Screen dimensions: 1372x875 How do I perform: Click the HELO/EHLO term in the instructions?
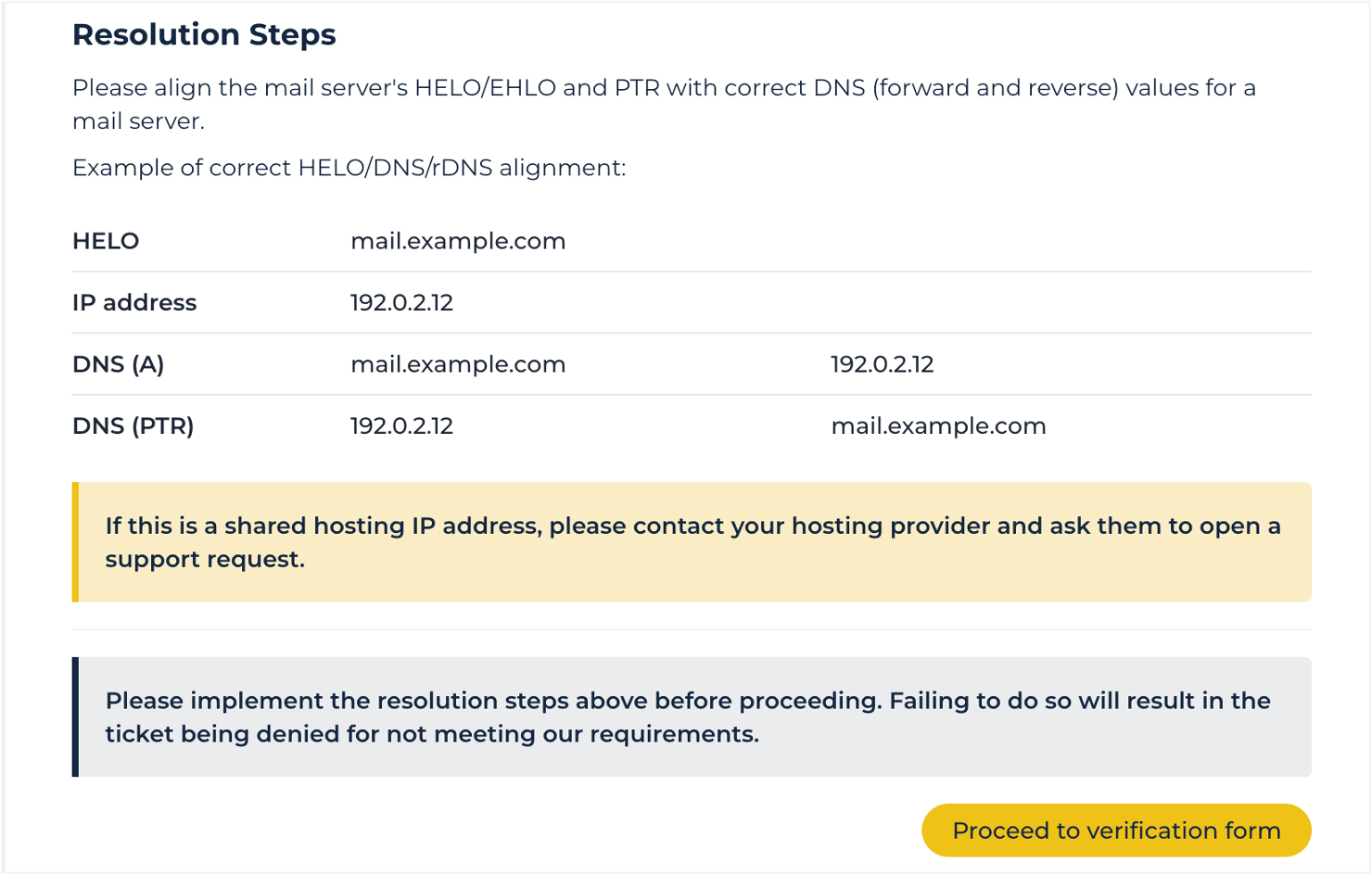click(x=485, y=88)
